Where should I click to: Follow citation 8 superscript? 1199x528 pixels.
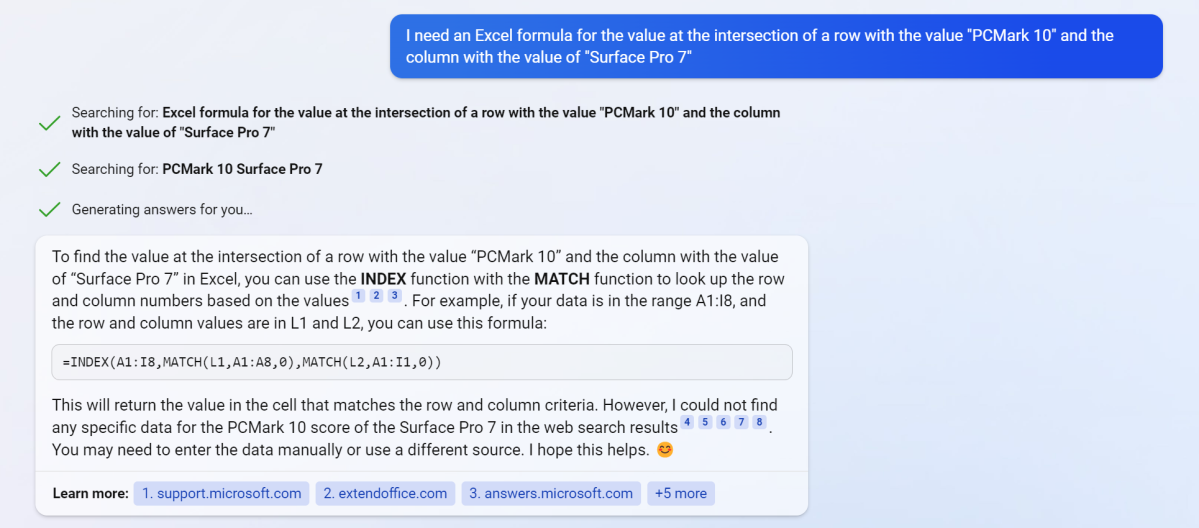tap(759, 423)
